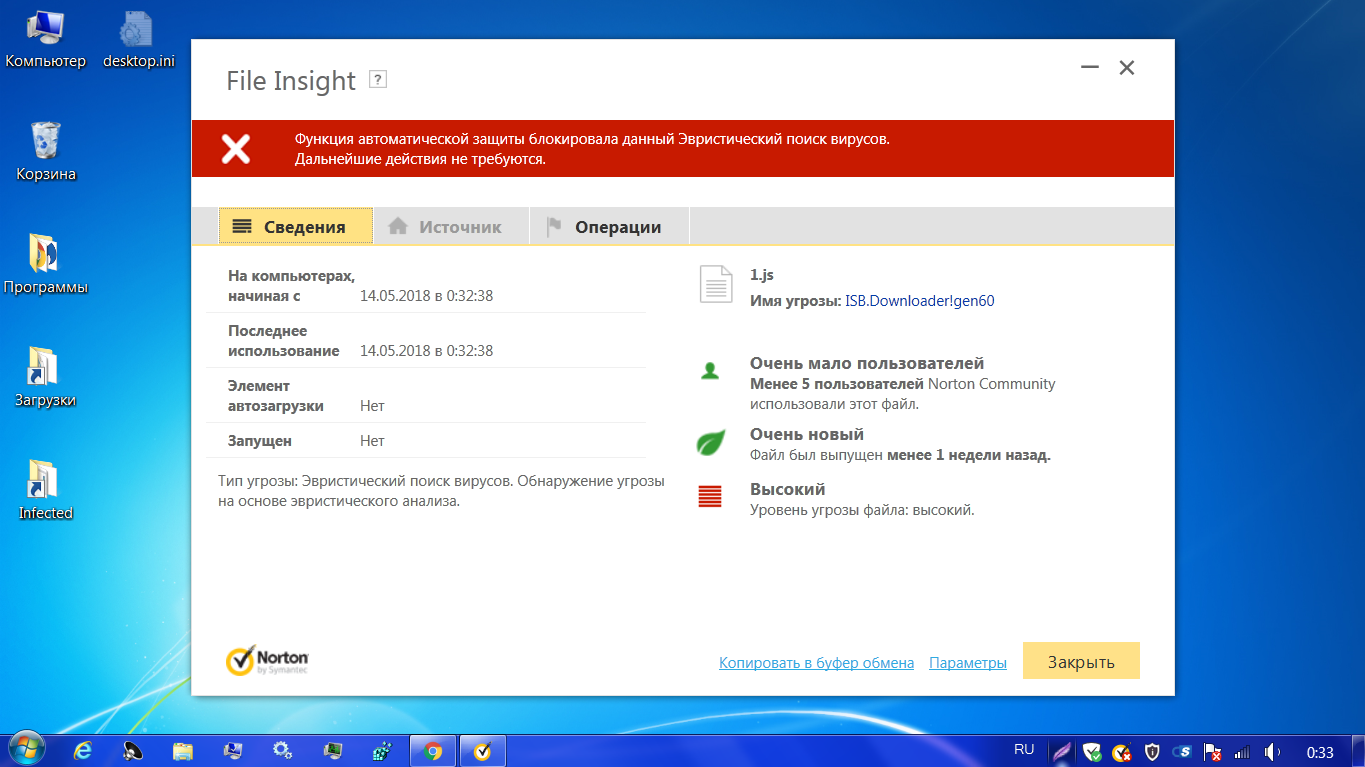Click the 1.js file name text
This screenshot has width=1365, height=767.
click(762, 275)
